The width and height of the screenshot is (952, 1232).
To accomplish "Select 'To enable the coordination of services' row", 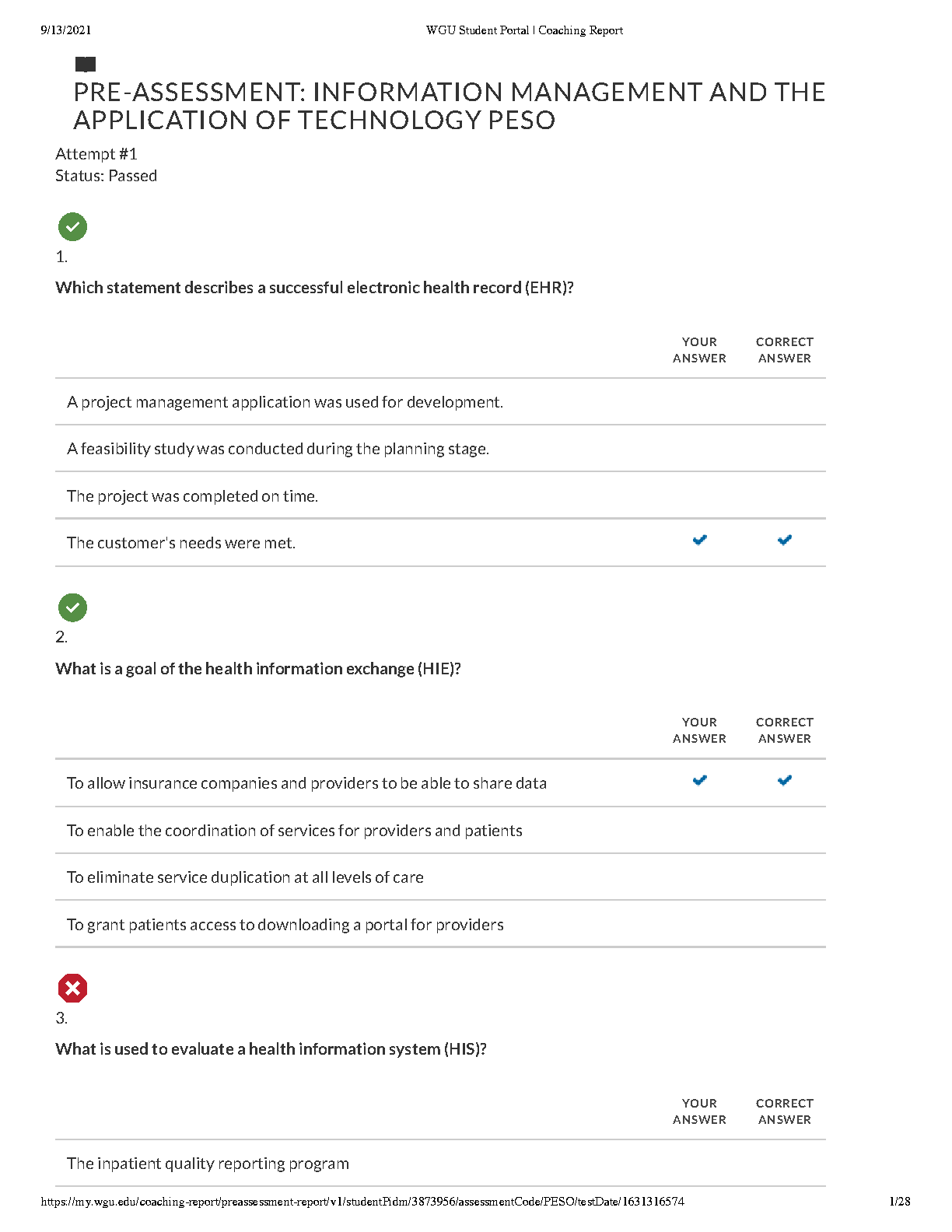I will coord(294,831).
